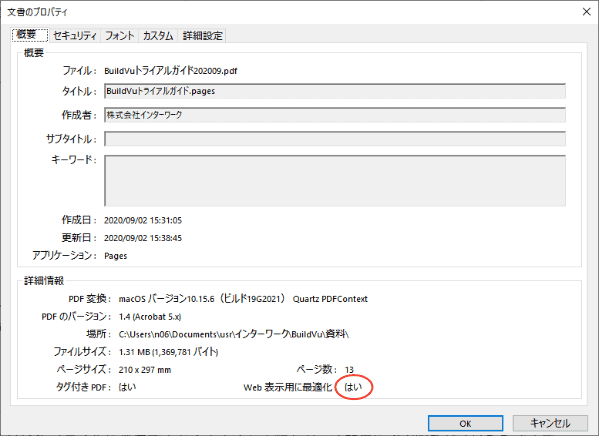Click inside the キーワード text area
This screenshot has width=600, height=437.
click(x=334, y=177)
